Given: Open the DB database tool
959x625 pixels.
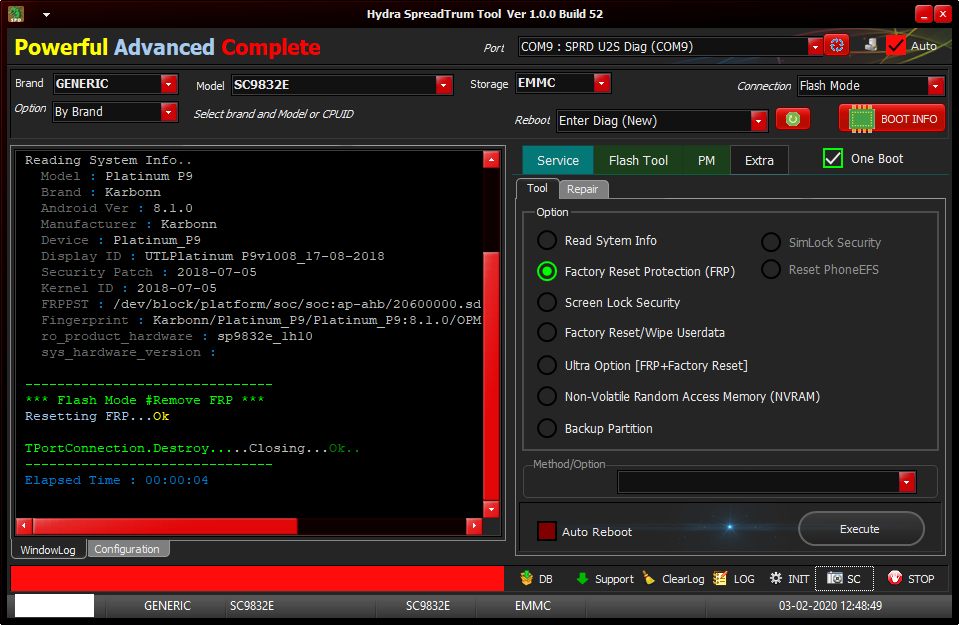Looking at the screenshot, I should 536,579.
